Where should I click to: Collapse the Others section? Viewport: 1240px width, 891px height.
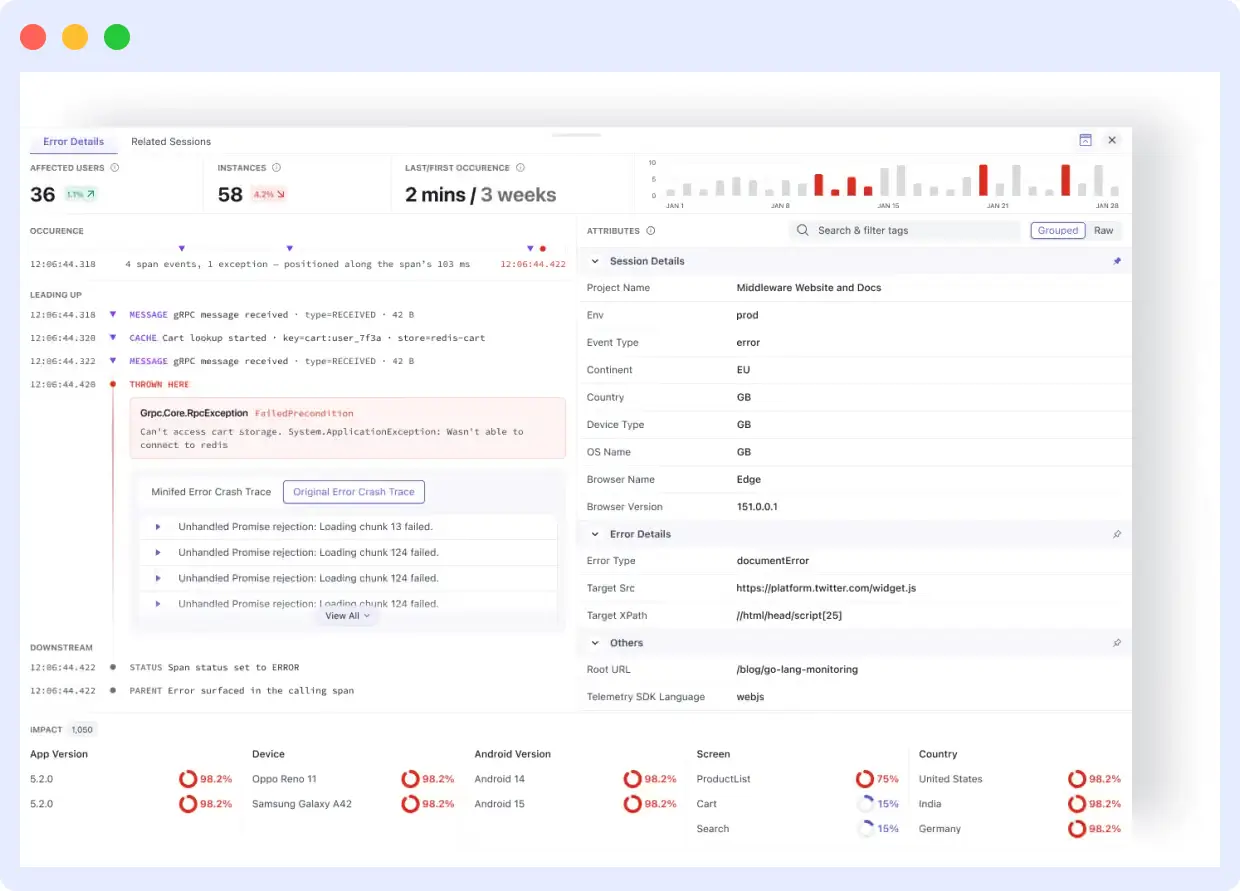point(596,643)
